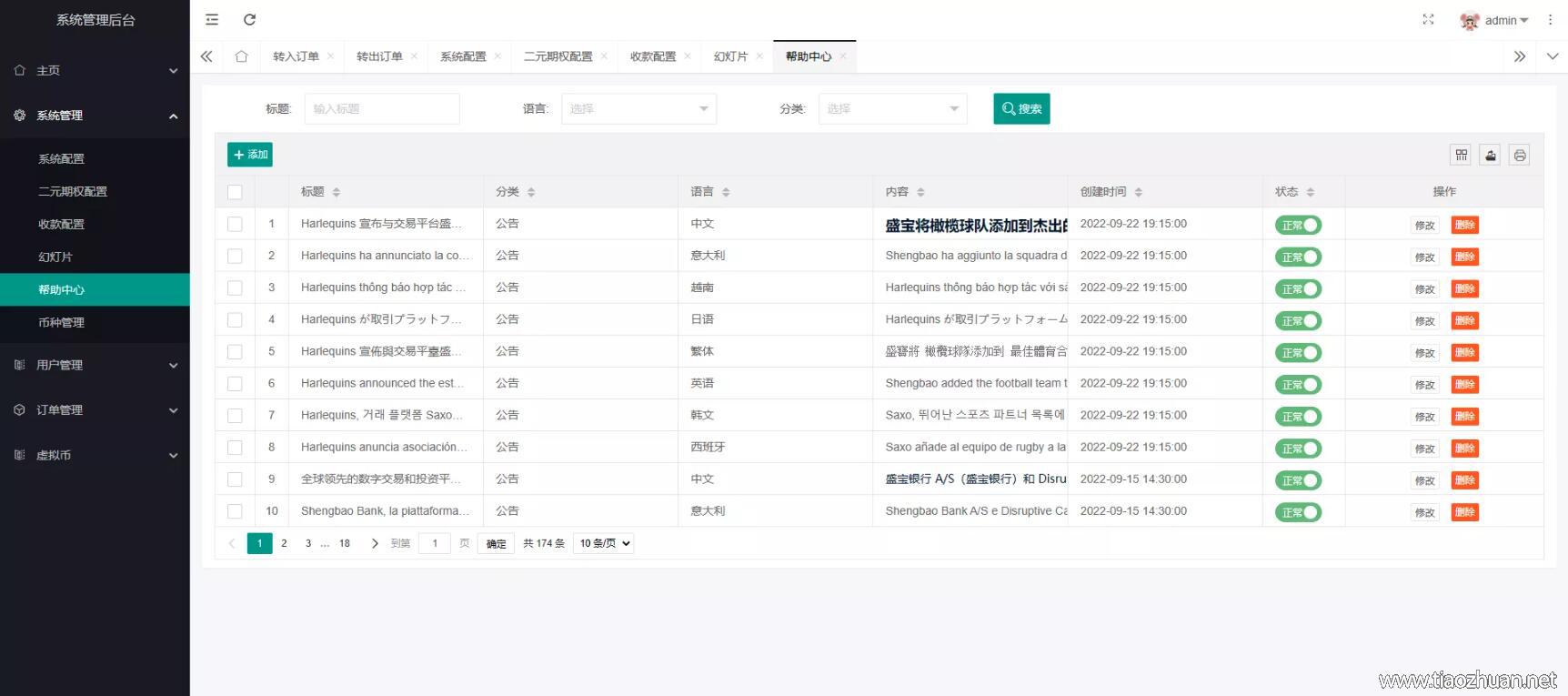Click the refresh icon in the top bar
The height and width of the screenshot is (696, 1568).
pyautogui.click(x=250, y=19)
